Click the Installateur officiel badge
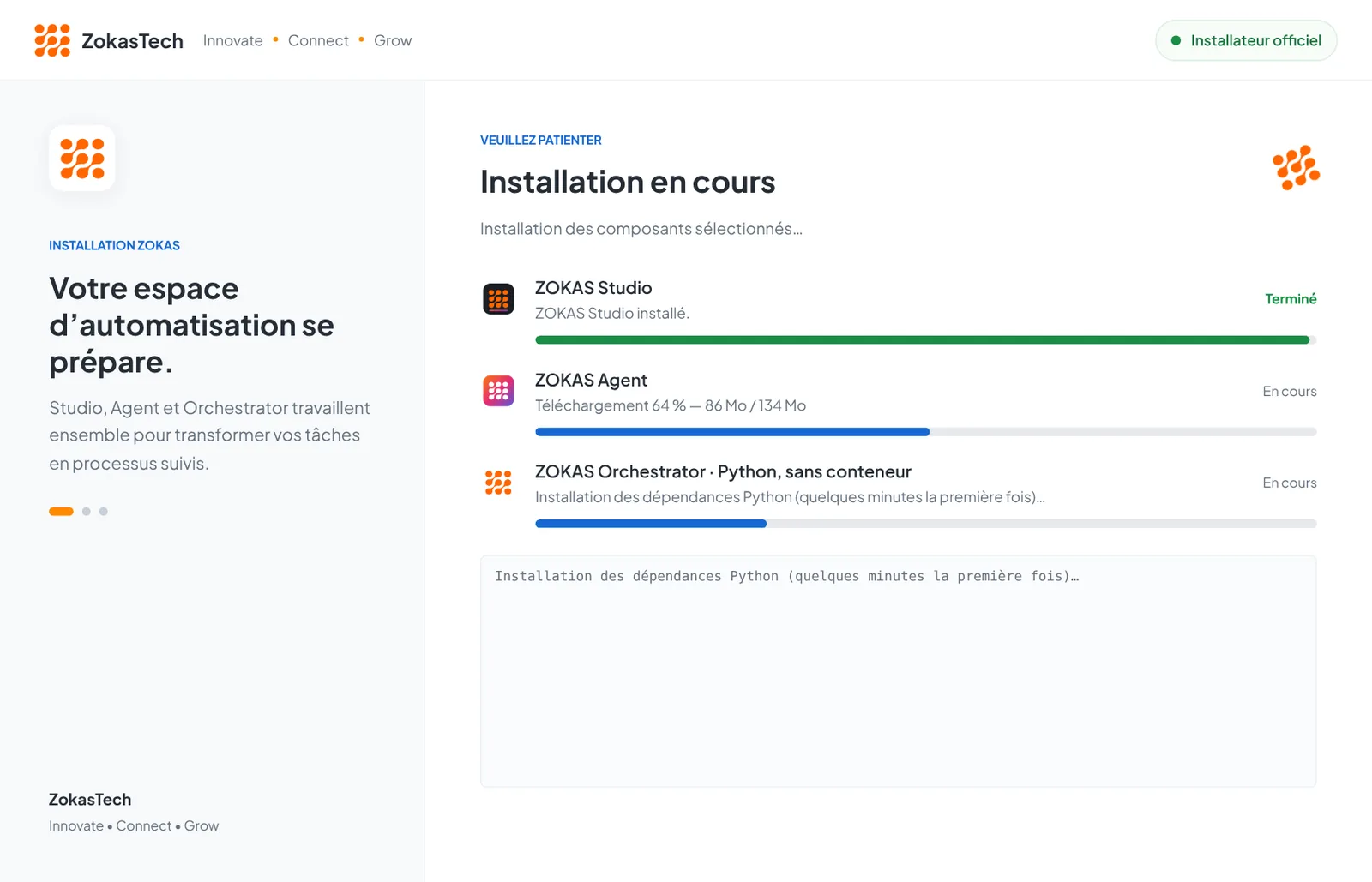Image resolution: width=1372 pixels, height=882 pixels. point(1246,40)
